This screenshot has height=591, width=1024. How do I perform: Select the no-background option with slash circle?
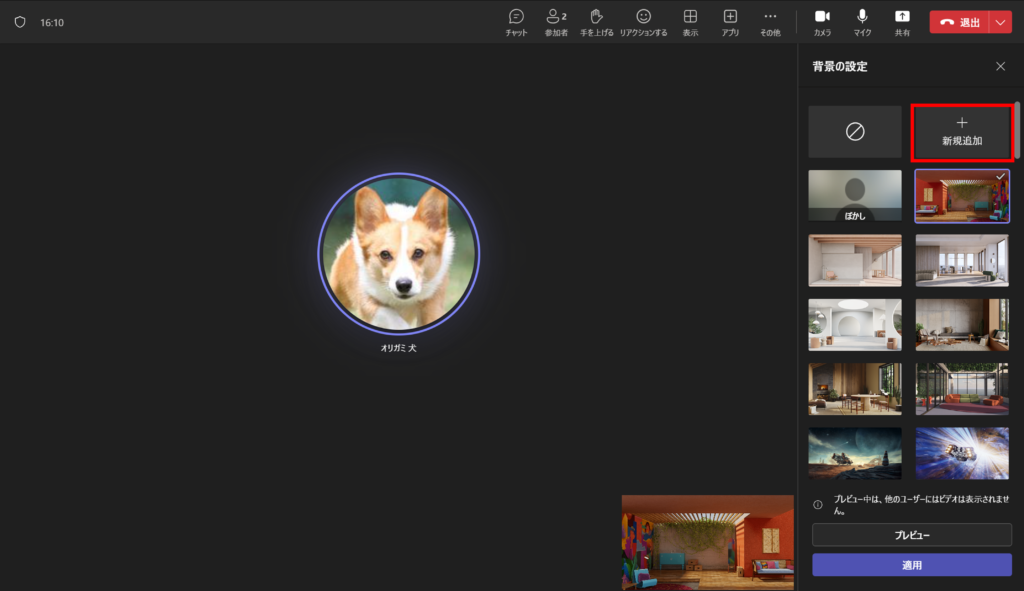[x=855, y=132]
